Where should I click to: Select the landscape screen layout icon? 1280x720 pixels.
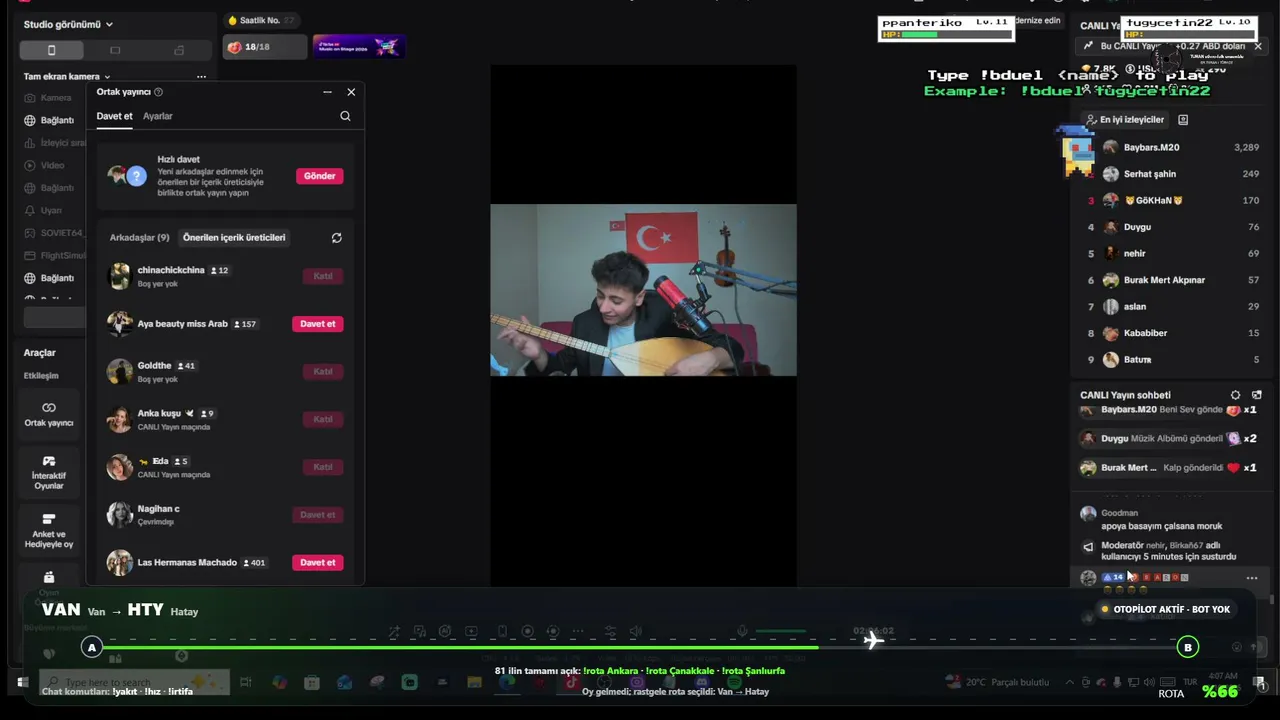pyautogui.click(x=115, y=50)
